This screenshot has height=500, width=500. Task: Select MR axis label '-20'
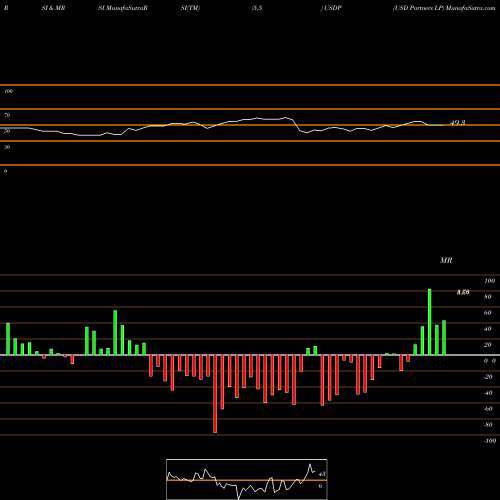[488, 377]
